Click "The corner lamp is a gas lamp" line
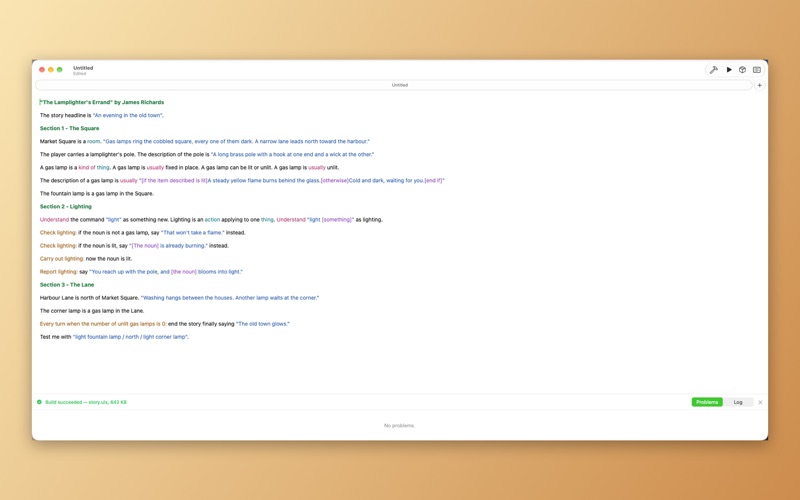This screenshot has height=500, width=800. [92, 311]
